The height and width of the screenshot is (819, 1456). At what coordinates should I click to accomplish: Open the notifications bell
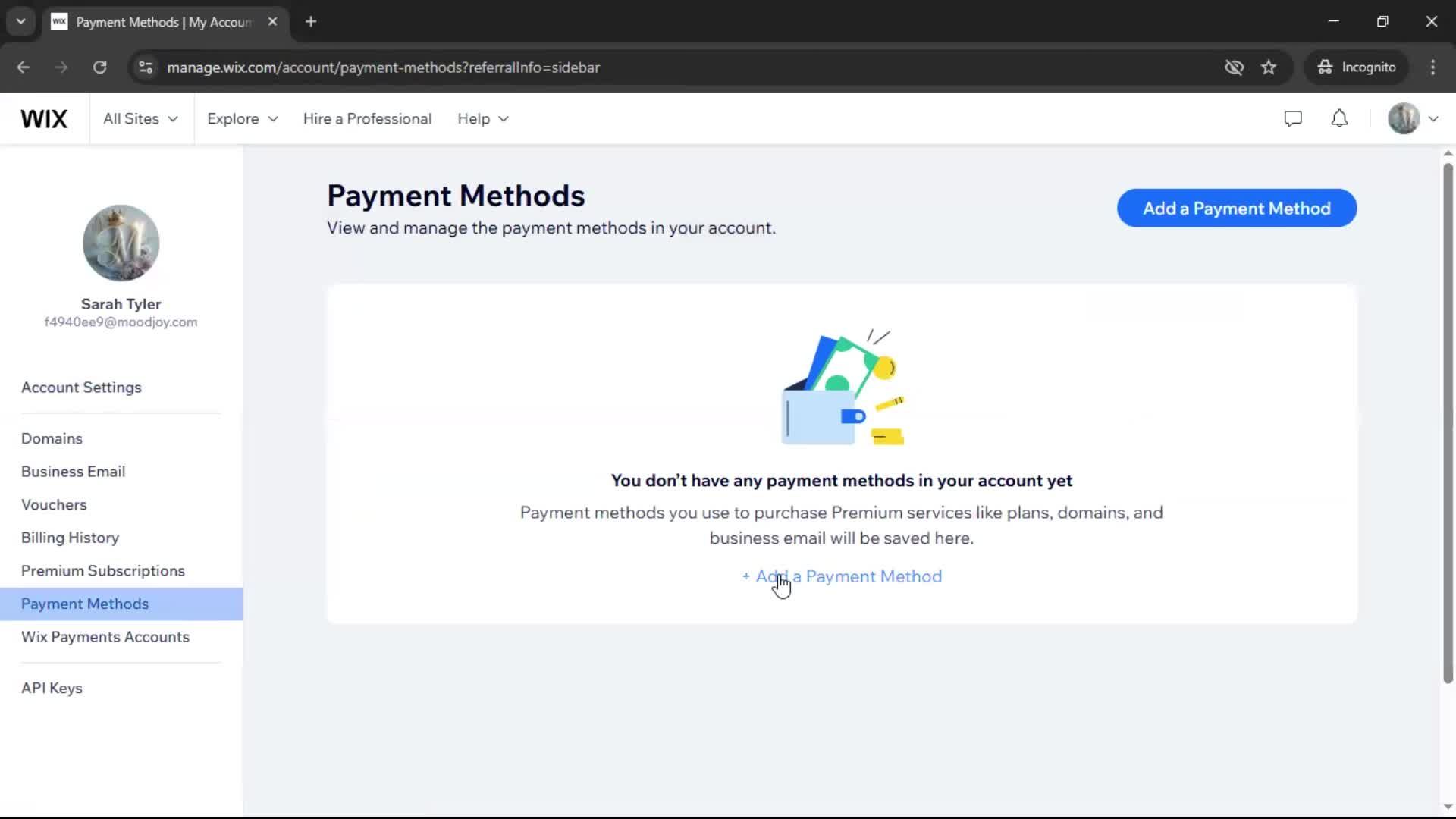[1339, 119]
